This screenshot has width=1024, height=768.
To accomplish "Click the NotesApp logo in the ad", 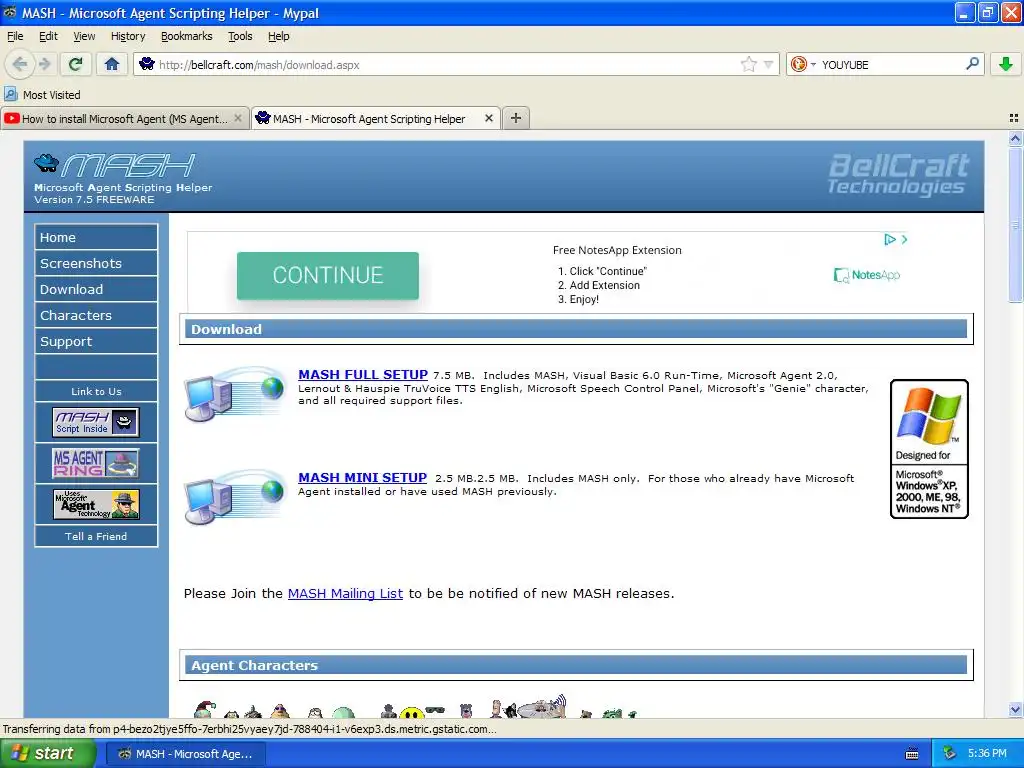I will pyautogui.click(x=867, y=275).
